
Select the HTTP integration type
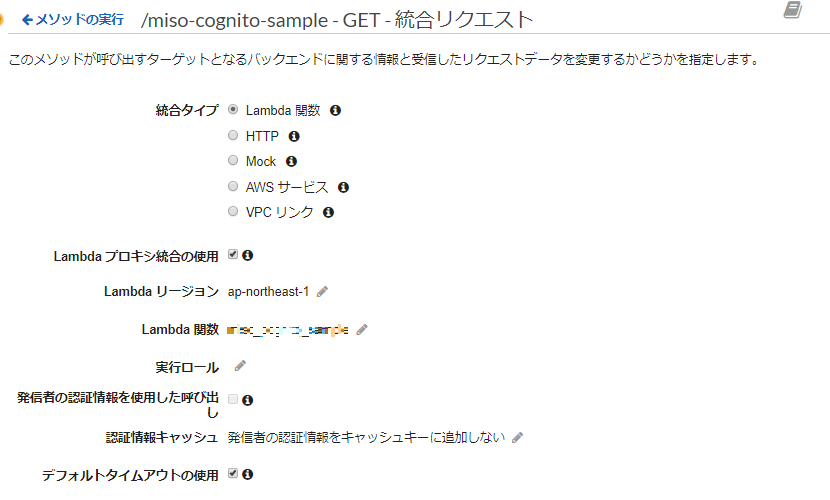[233, 135]
